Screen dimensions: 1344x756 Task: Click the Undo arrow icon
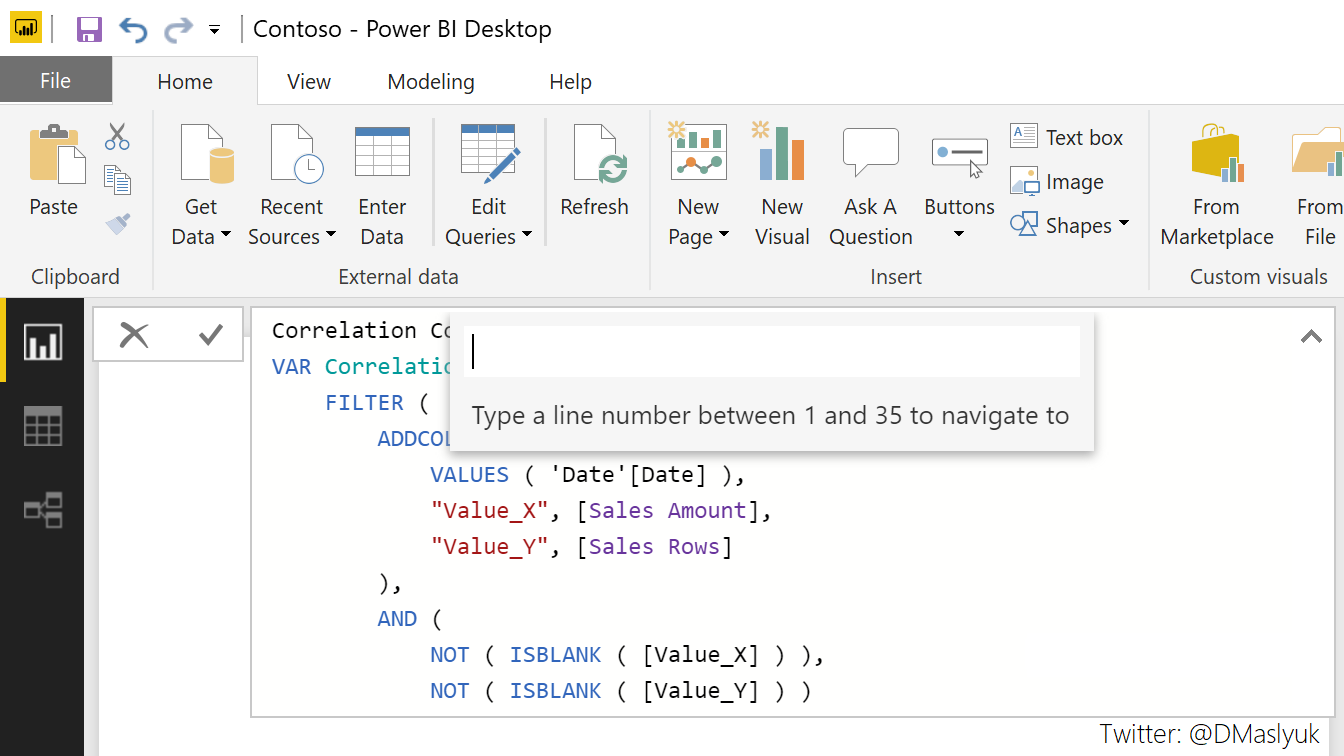[133, 28]
